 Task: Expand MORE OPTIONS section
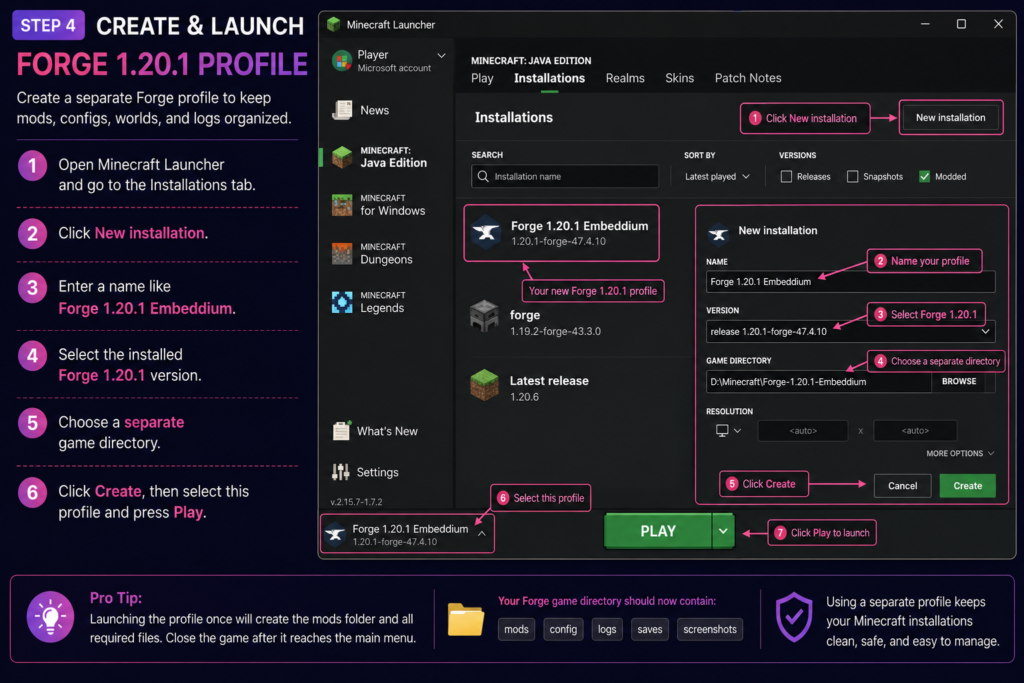click(x=960, y=453)
